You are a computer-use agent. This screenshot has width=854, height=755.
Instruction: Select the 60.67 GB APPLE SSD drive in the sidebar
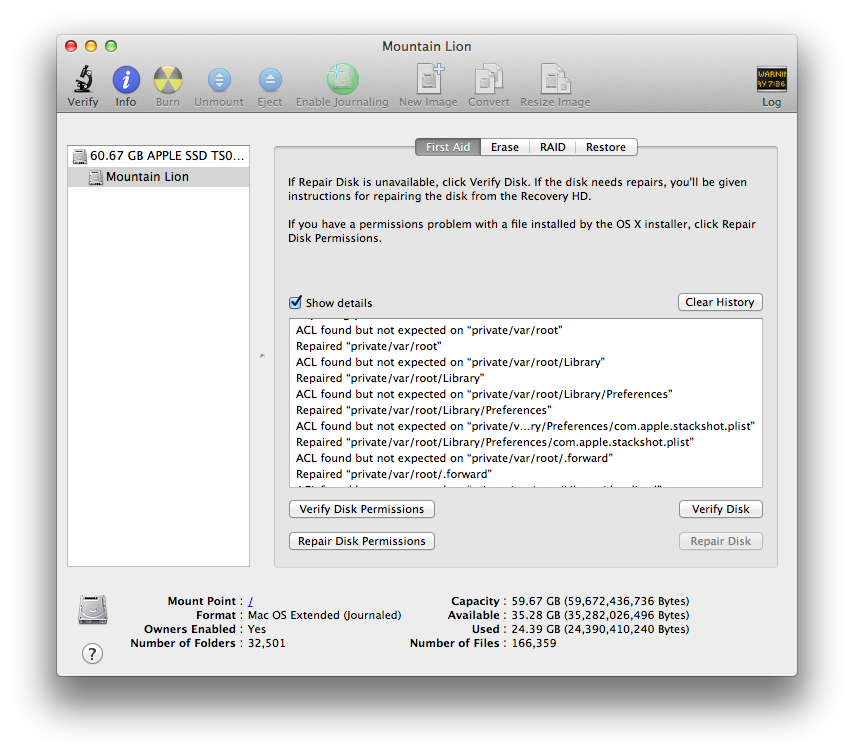(x=158, y=156)
